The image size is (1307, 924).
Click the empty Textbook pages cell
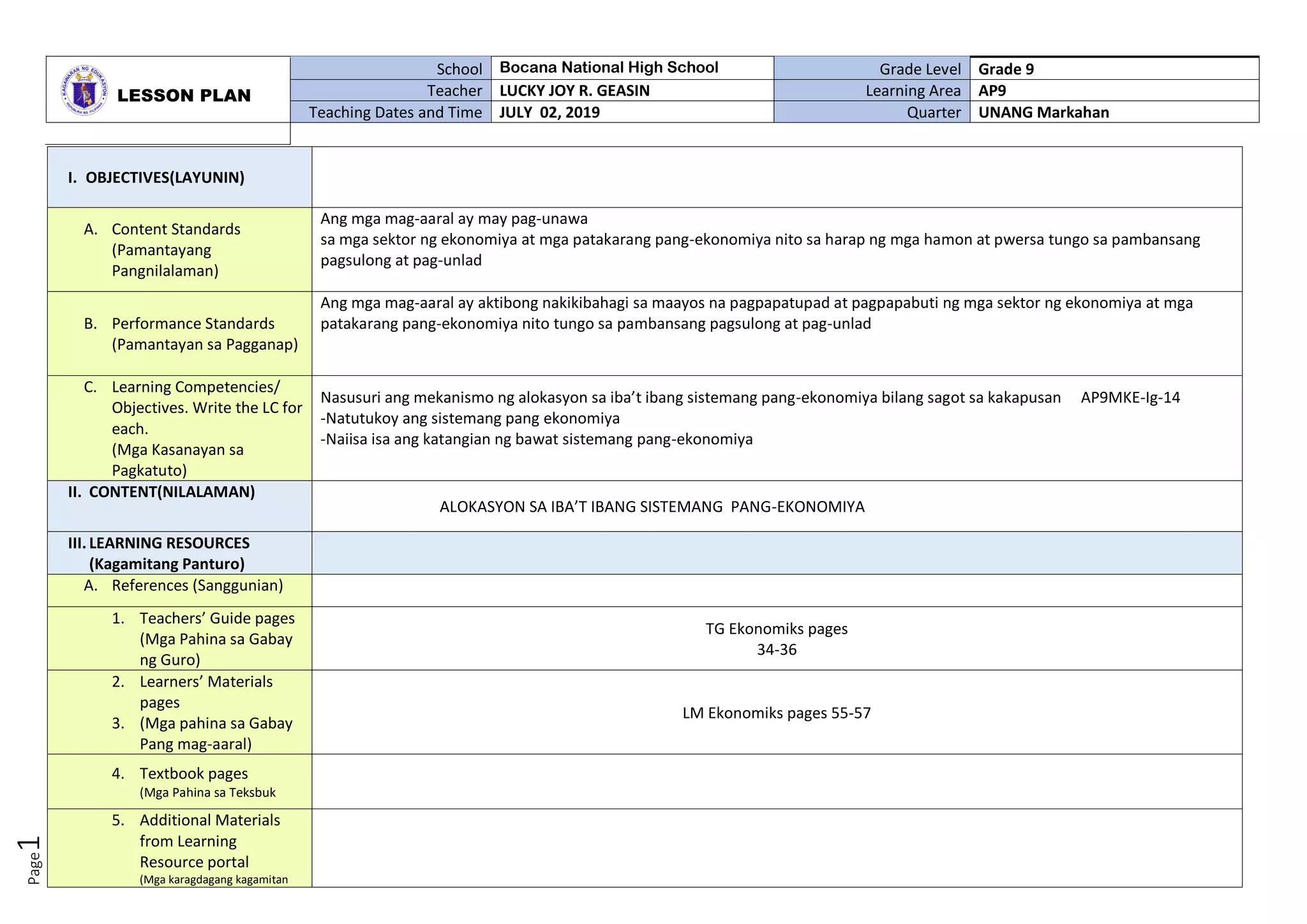pos(776,782)
